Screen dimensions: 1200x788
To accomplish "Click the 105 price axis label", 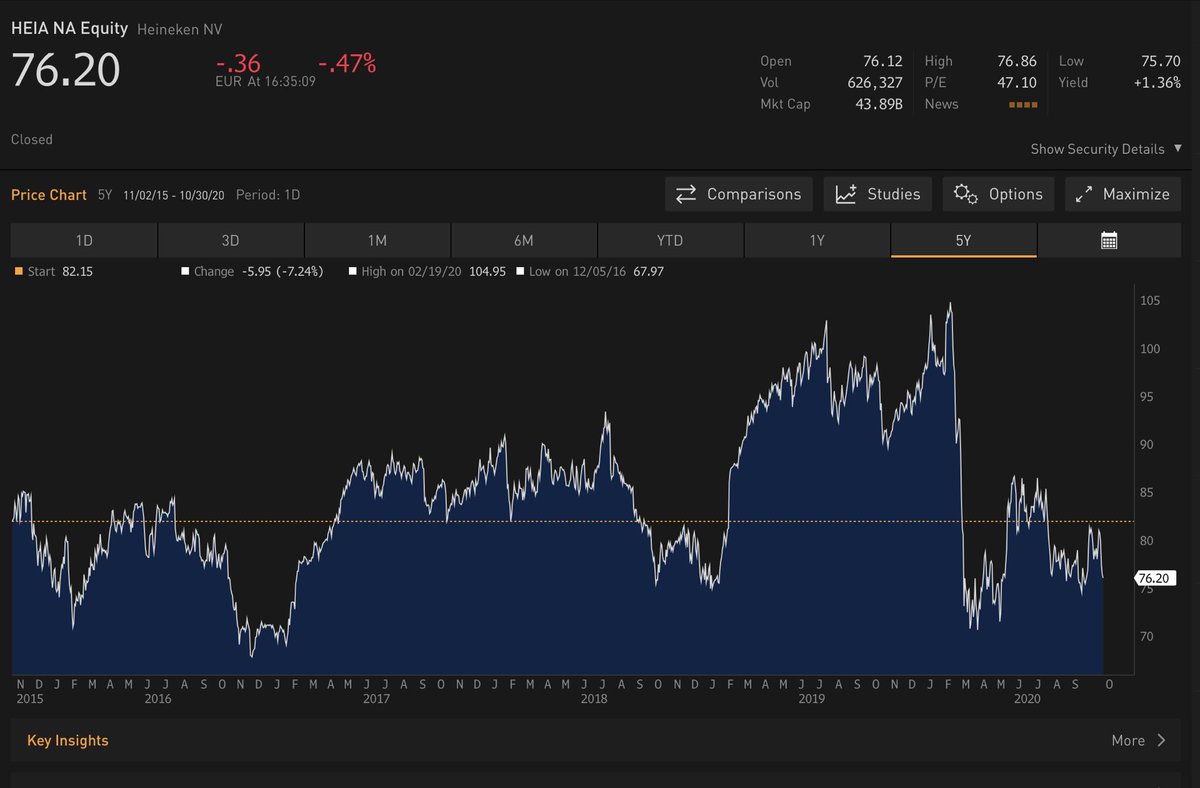I will 1149,302.
